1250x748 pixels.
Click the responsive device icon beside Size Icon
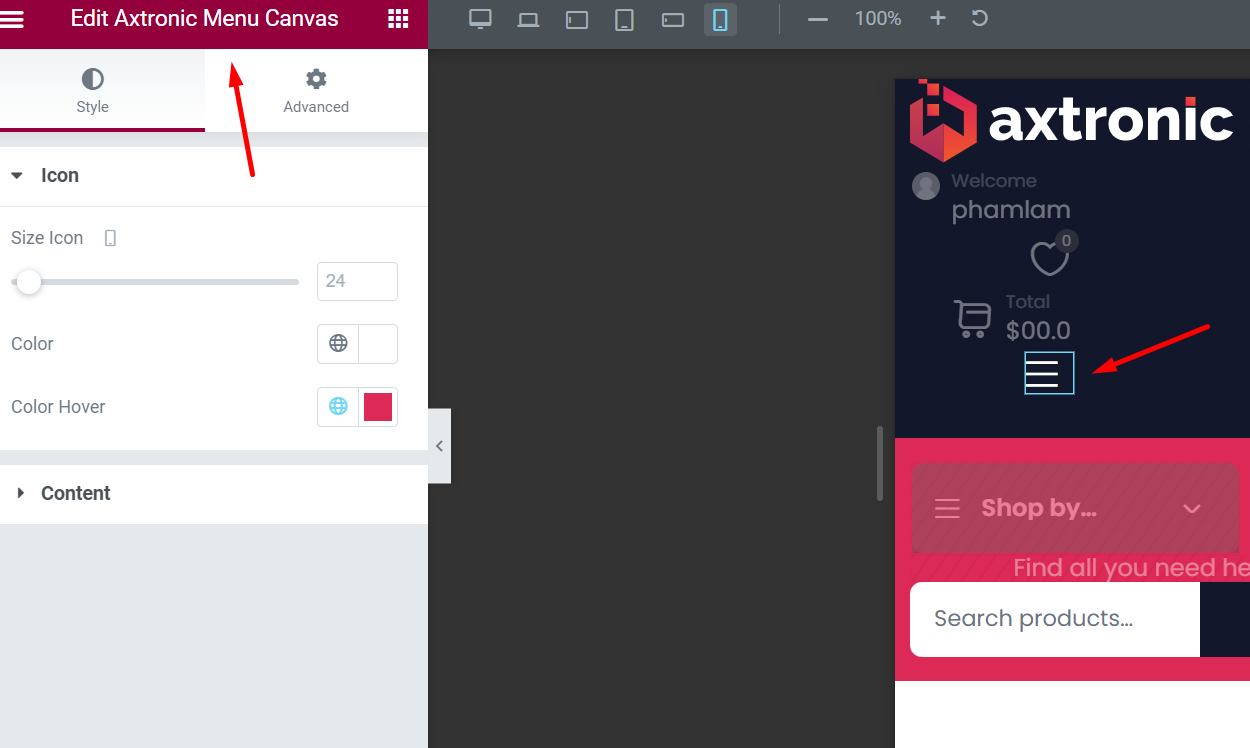point(110,238)
